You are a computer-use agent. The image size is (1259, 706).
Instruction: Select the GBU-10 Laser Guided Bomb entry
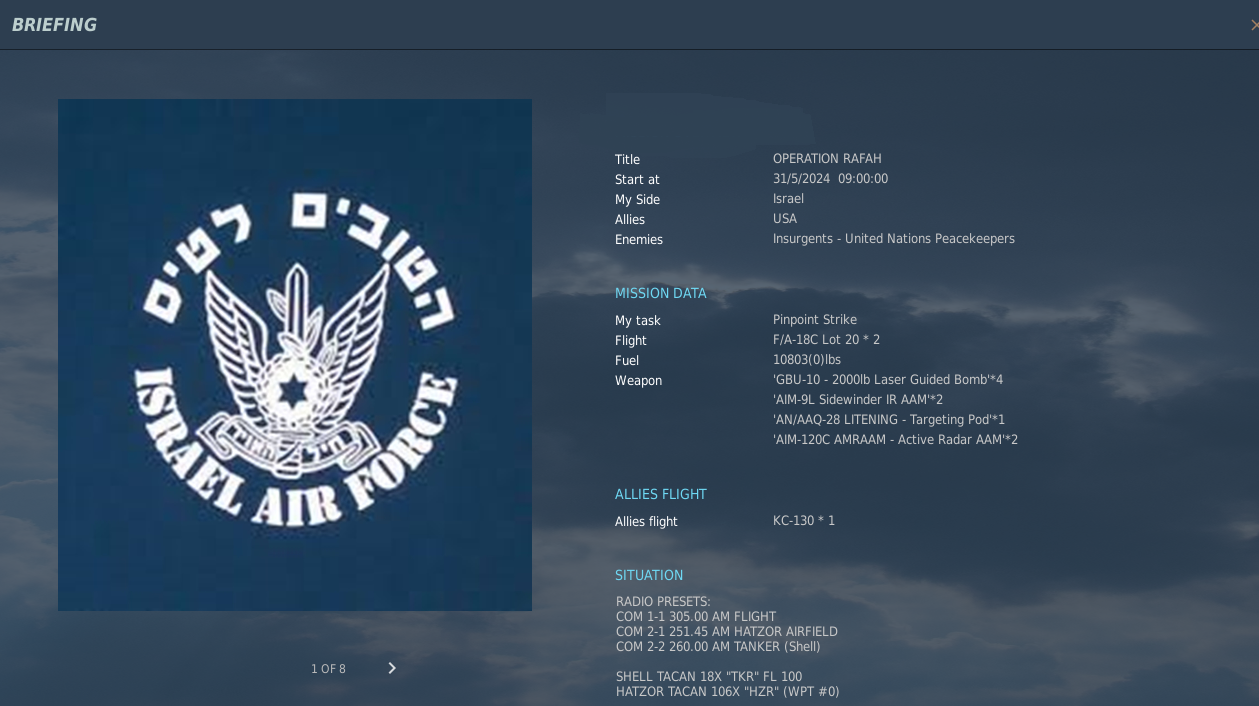point(887,380)
